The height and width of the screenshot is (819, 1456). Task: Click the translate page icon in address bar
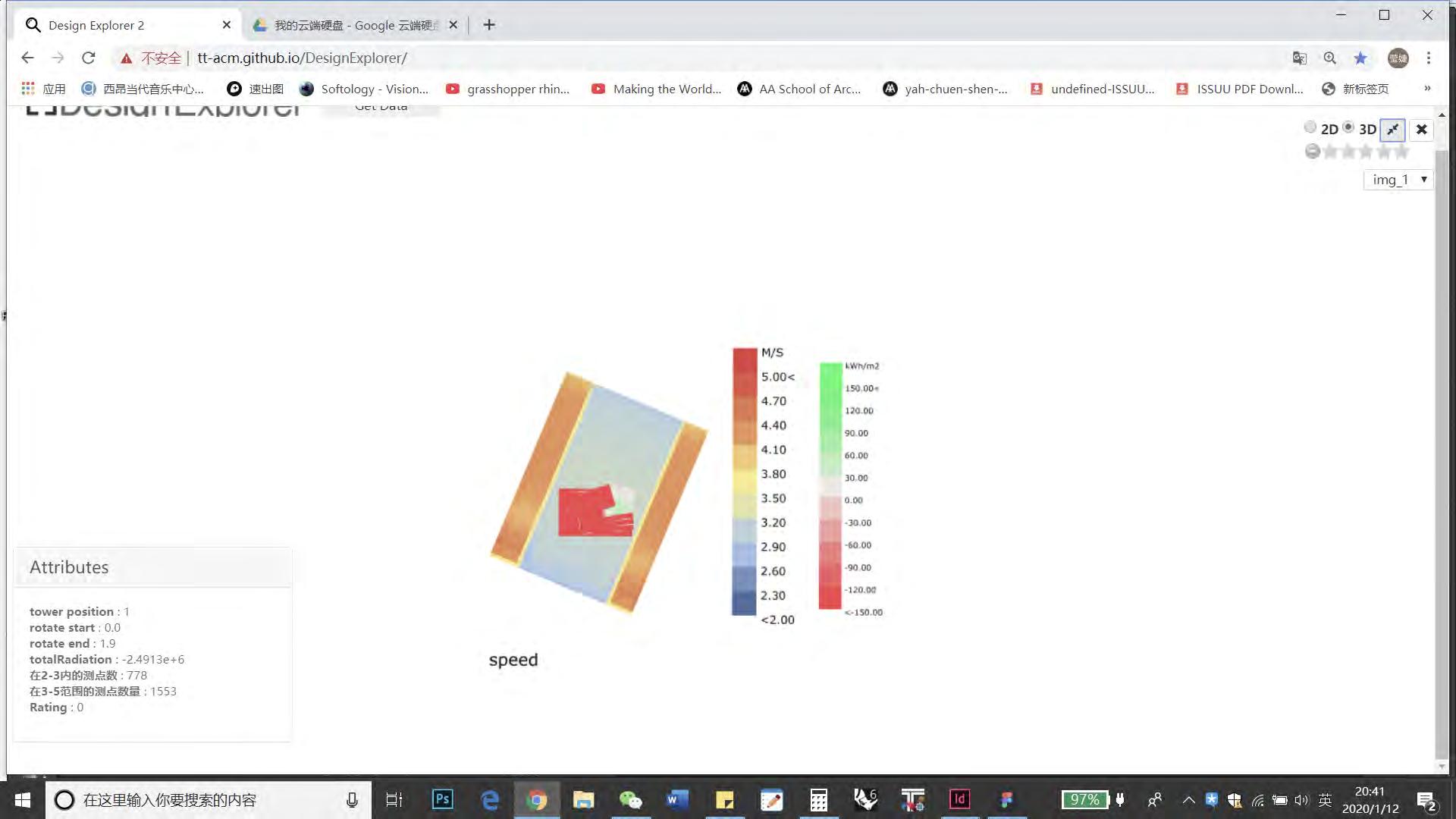(1299, 58)
